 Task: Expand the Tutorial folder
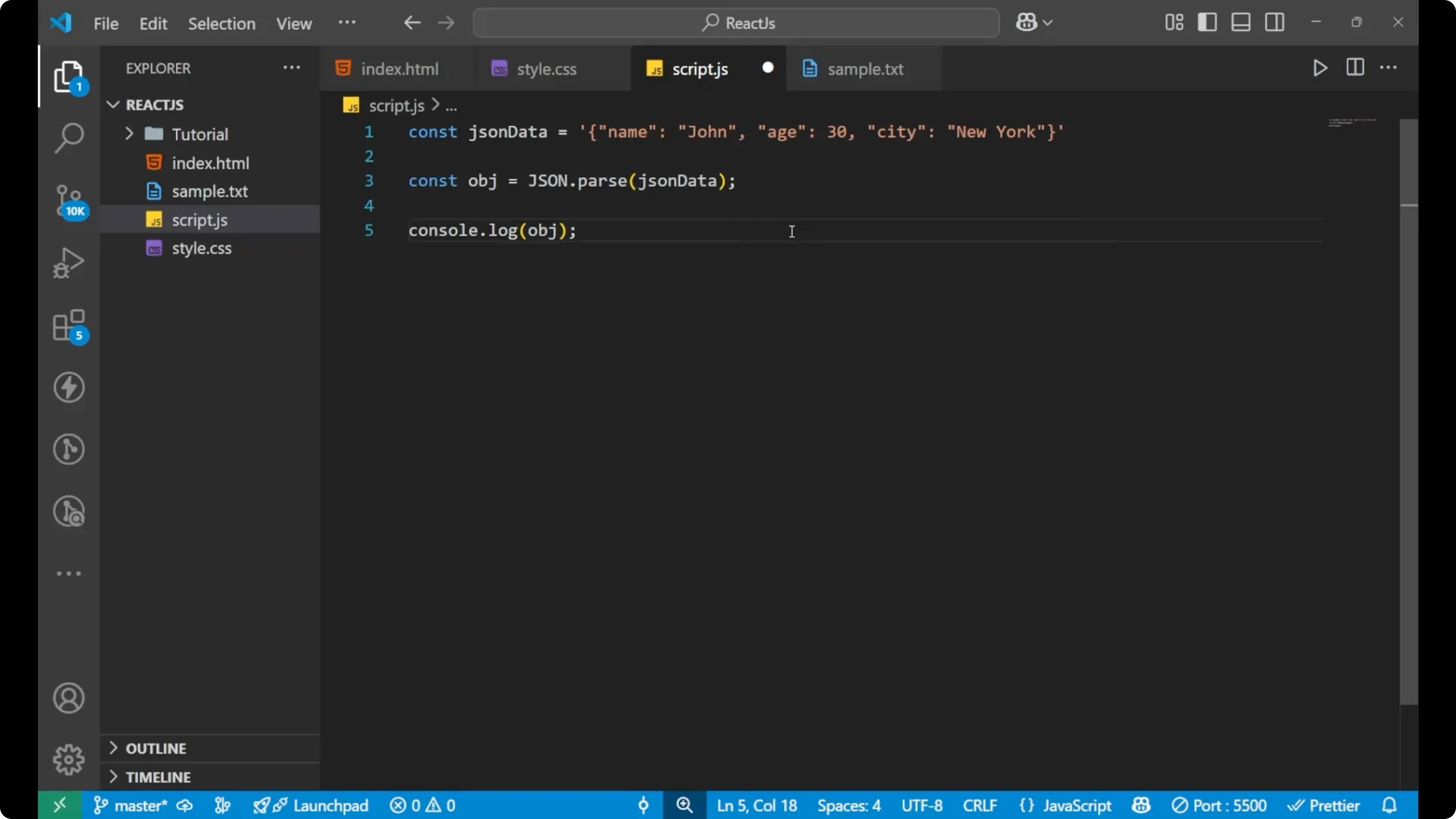tap(130, 133)
